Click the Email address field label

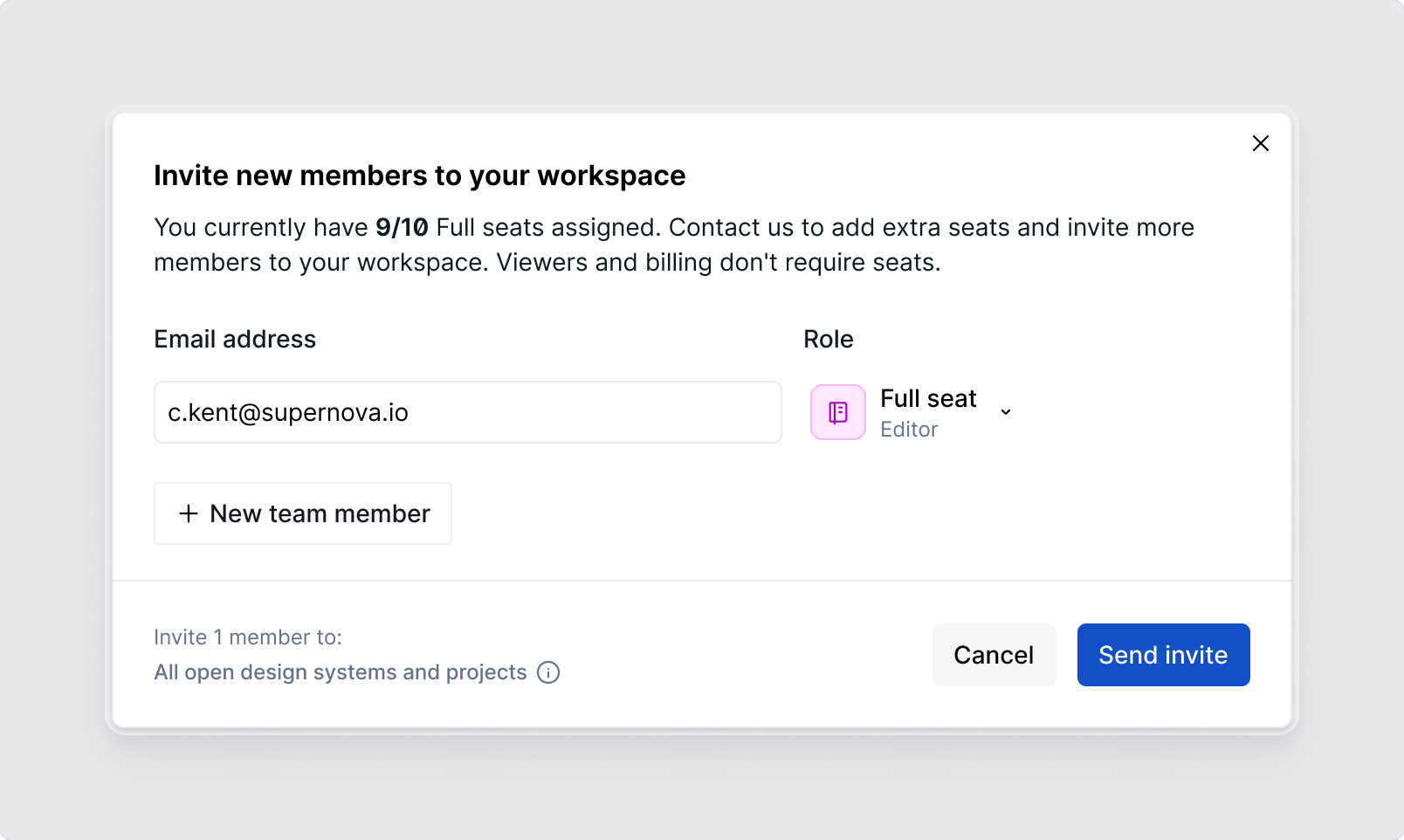point(235,339)
